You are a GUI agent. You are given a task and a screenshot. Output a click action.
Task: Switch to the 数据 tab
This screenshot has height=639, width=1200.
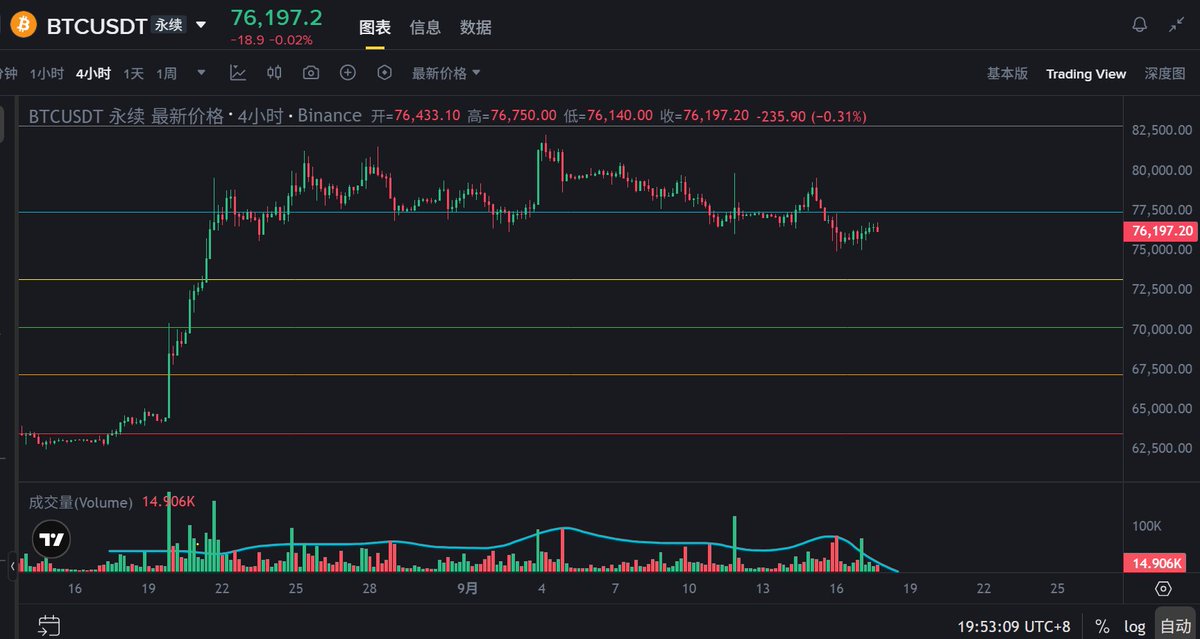point(476,27)
